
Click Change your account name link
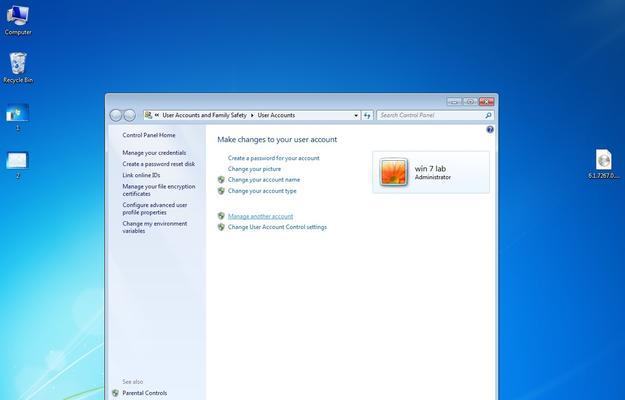pos(264,180)
